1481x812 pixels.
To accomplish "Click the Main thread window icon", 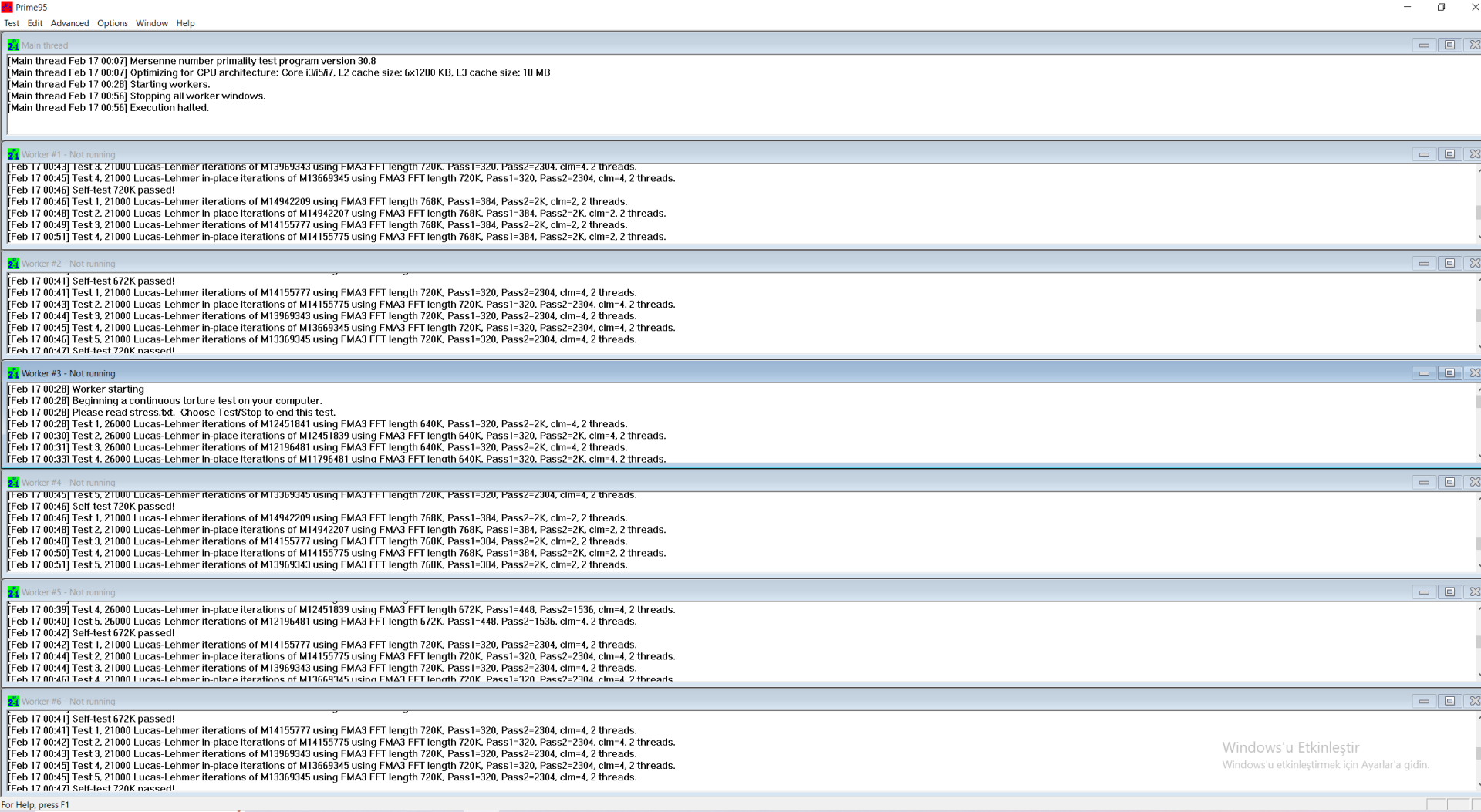I will 13,45.
